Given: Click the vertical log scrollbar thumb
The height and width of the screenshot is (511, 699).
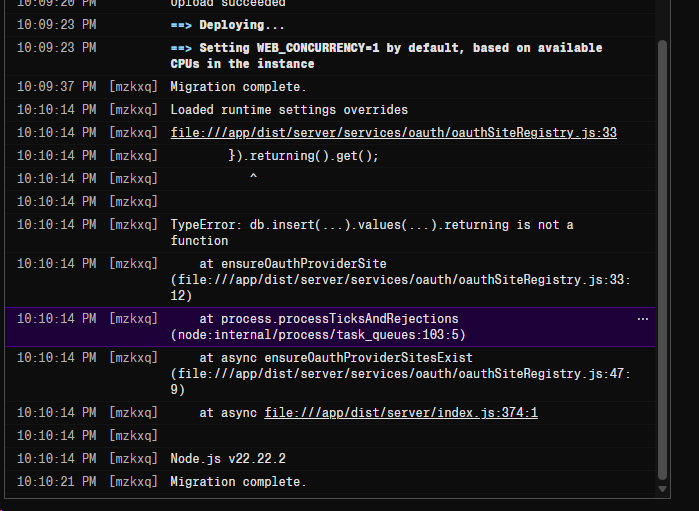Looking at the screenshot, I should [x=662, y=260].
